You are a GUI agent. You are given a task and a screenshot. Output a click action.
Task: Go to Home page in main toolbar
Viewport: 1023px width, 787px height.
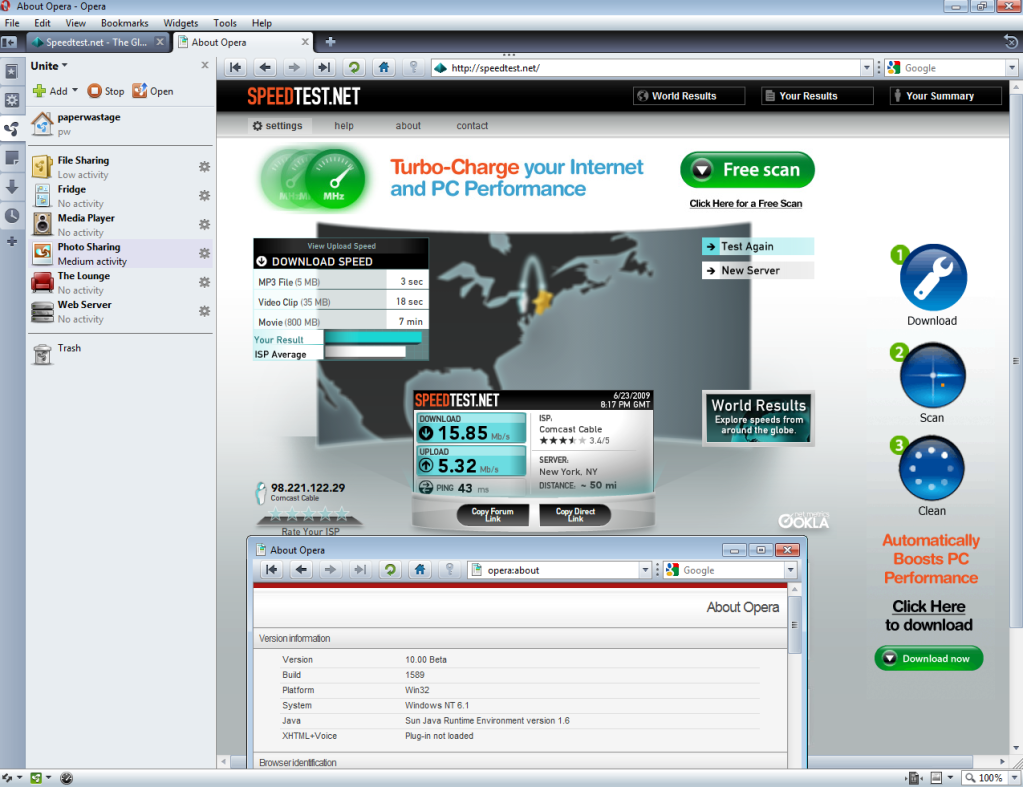pyautogui.click(x=384, y=67)
